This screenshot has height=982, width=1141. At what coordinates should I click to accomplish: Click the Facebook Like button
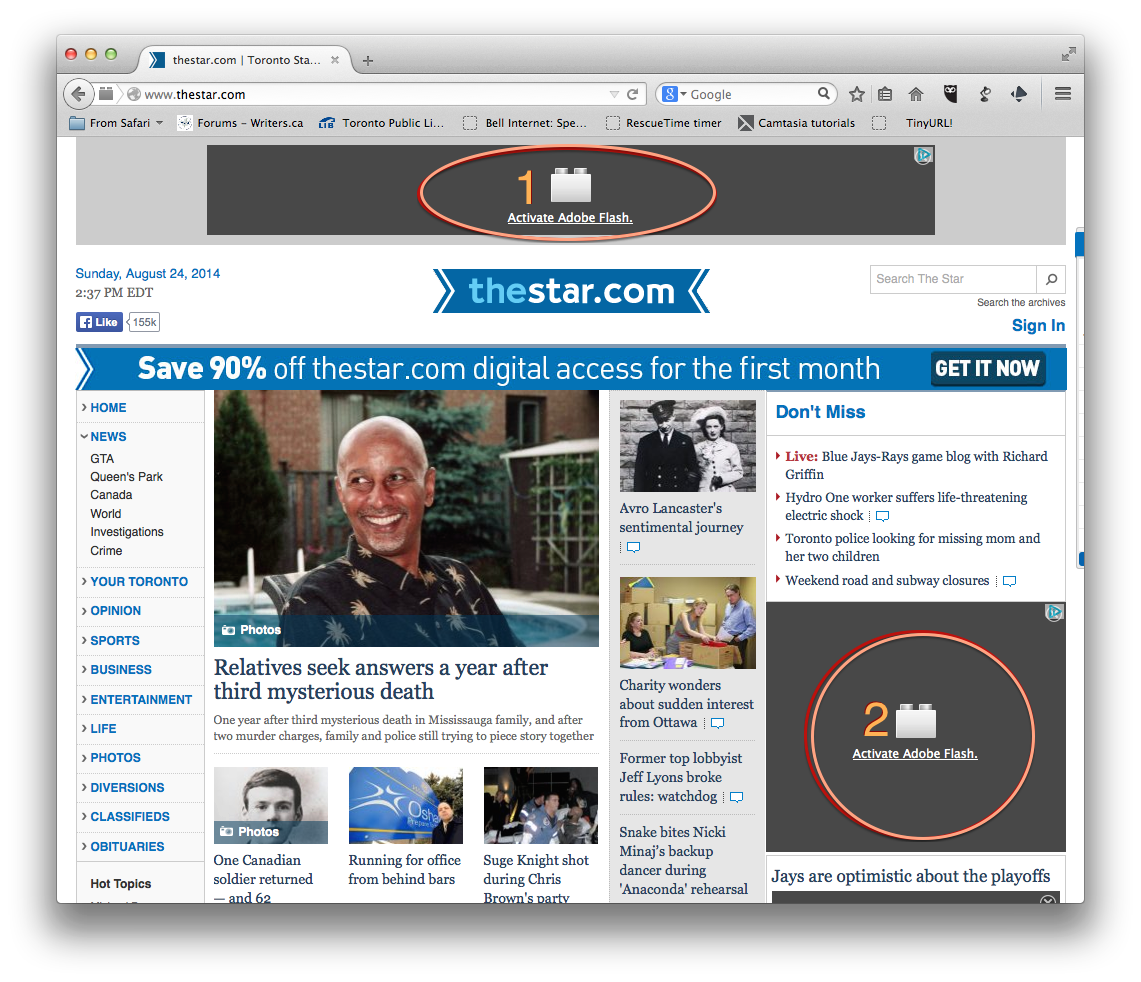[x=99, y=322]
